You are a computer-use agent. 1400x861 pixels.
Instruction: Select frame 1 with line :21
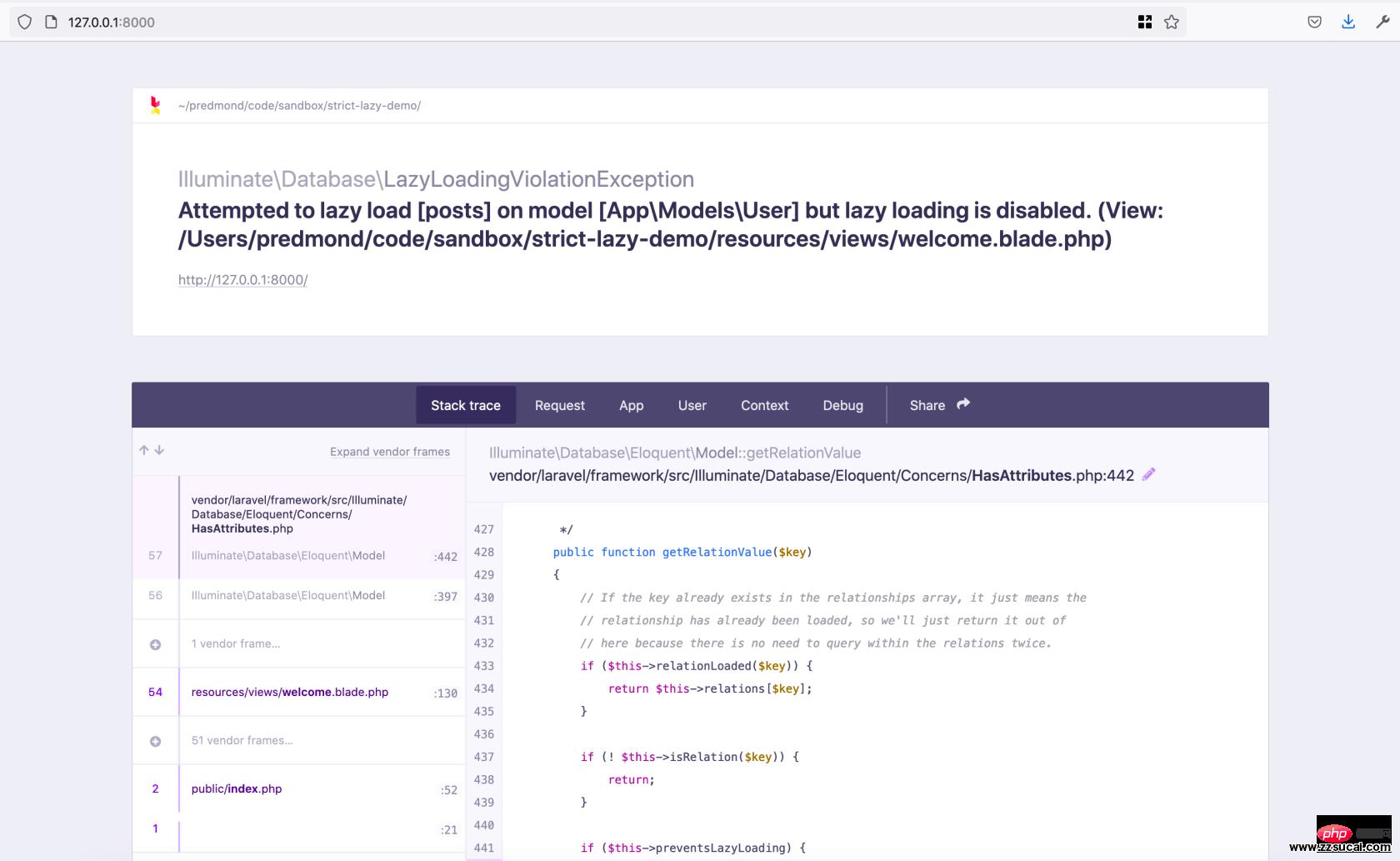click(299, 829)
